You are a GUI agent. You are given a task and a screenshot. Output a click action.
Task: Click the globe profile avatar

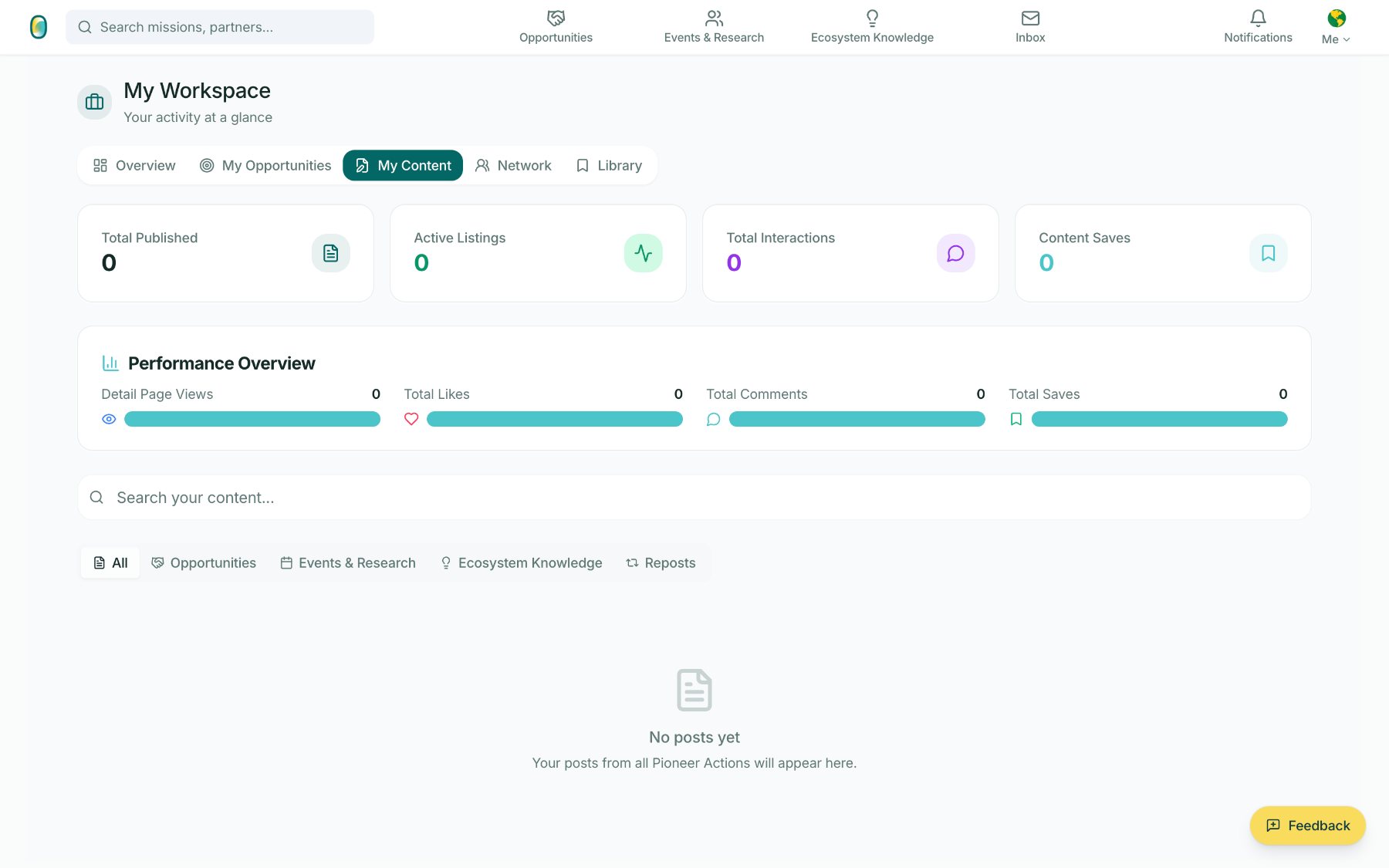(1337, 18)
